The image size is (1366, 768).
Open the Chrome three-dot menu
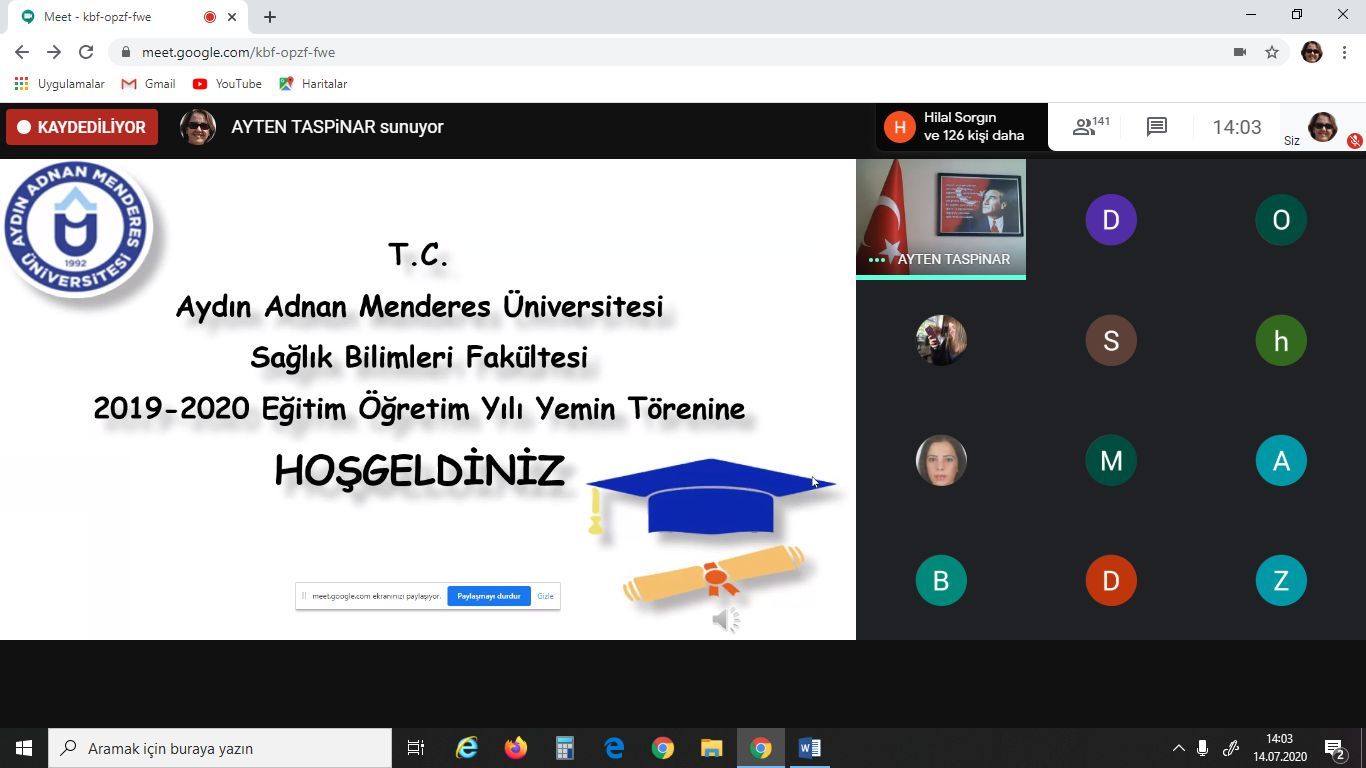pos(1344,52)
